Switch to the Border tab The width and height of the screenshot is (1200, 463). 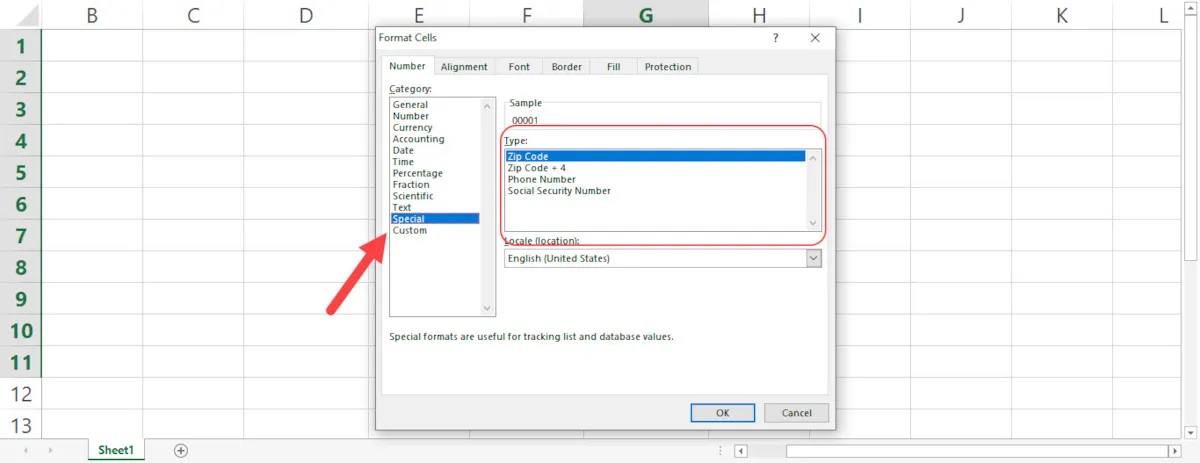tap(566, 67)
